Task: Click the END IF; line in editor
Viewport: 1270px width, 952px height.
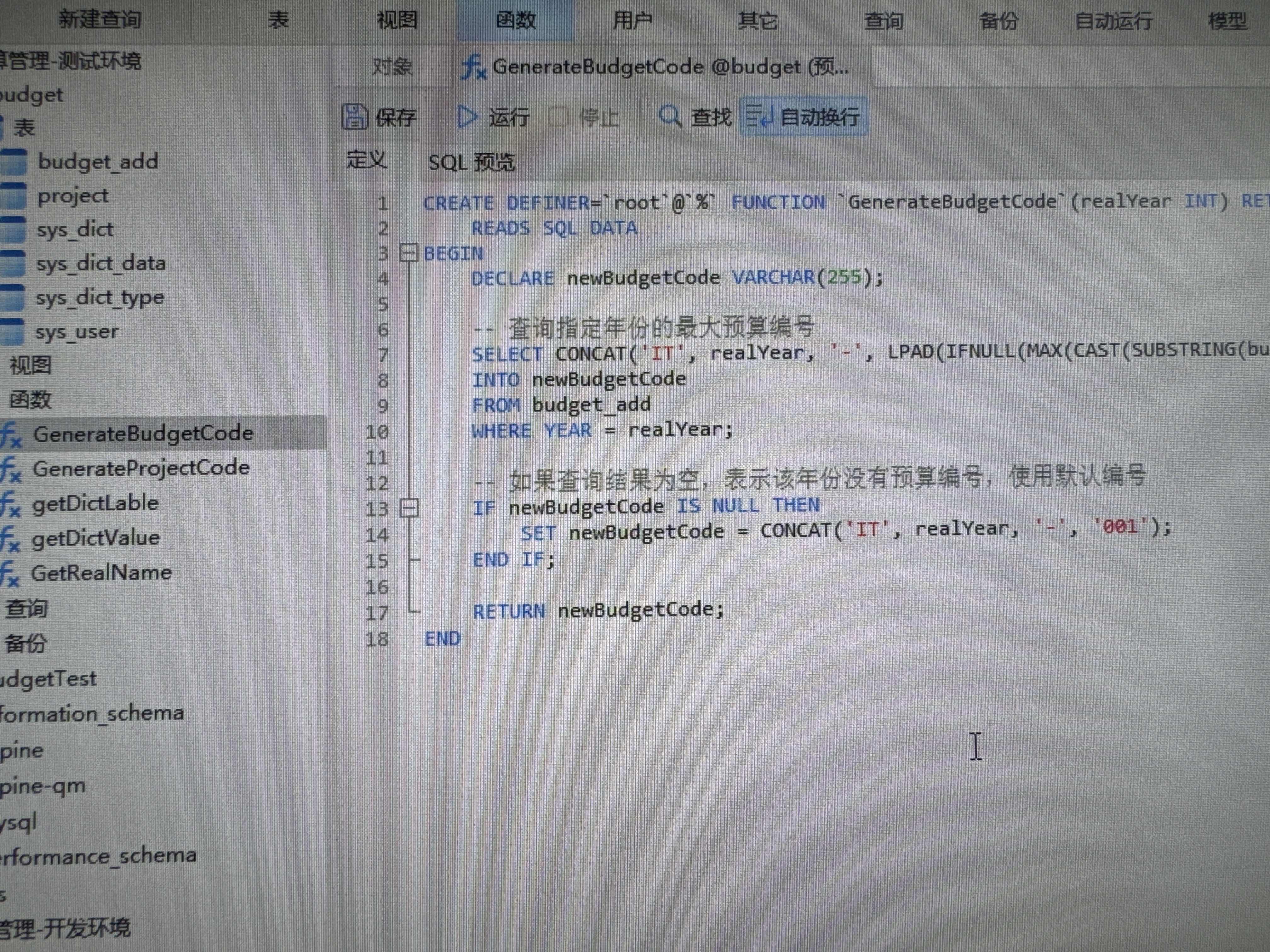Action: (514, 559)
